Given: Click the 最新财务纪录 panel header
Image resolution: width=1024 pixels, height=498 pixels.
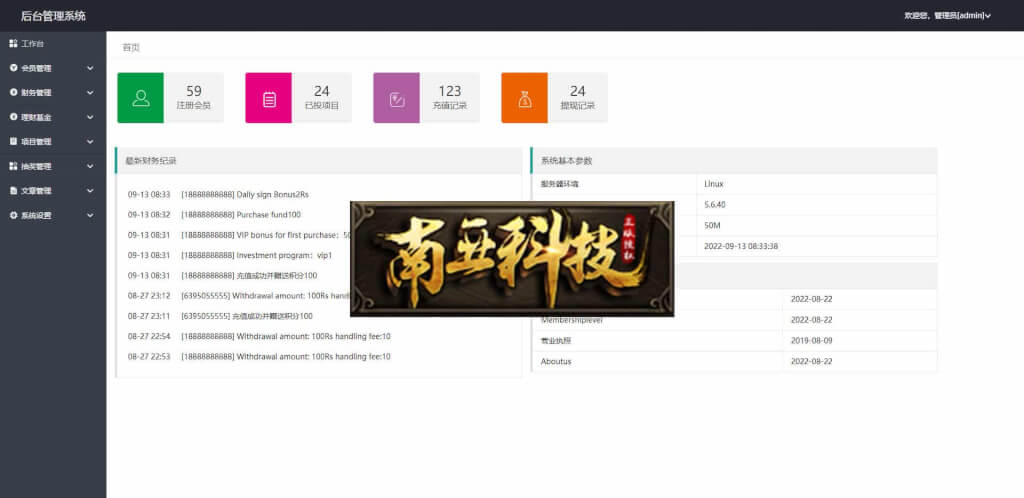Looking at the screenshot, I should 319,161.
